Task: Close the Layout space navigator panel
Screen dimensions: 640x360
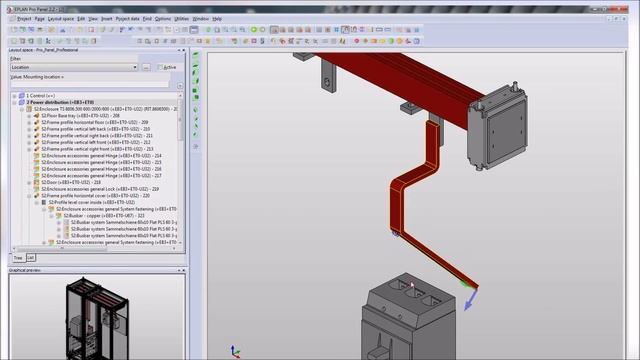Action: click(184, 50)
